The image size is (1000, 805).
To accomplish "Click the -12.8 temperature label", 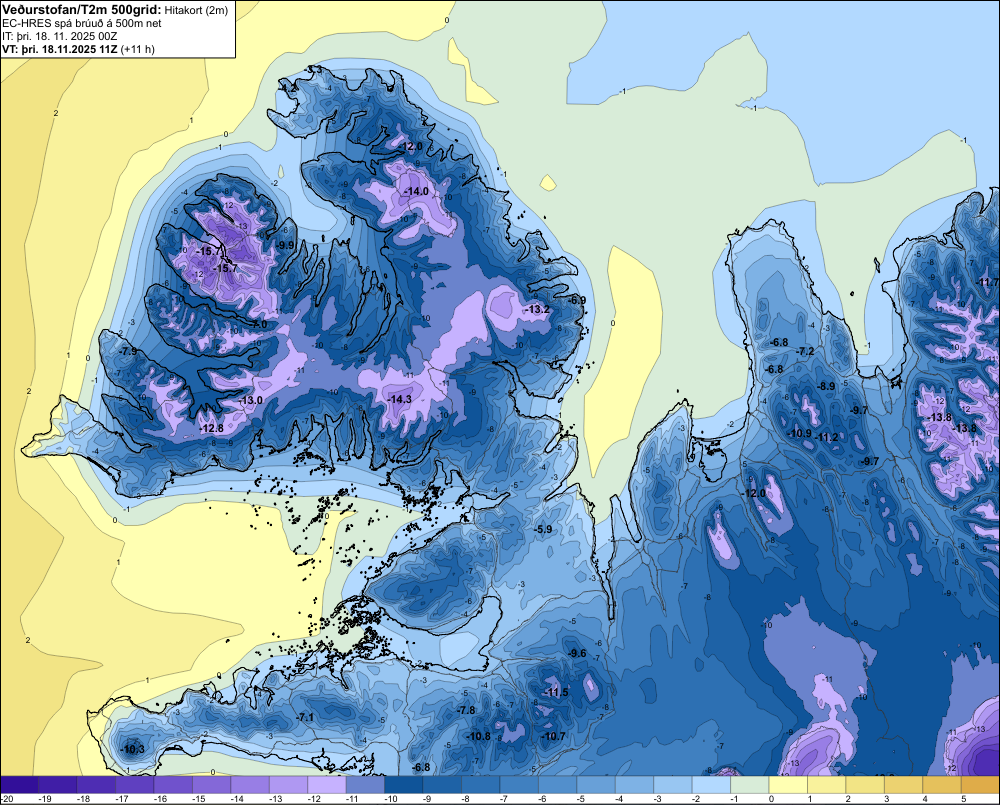I will tap(211, 428).
